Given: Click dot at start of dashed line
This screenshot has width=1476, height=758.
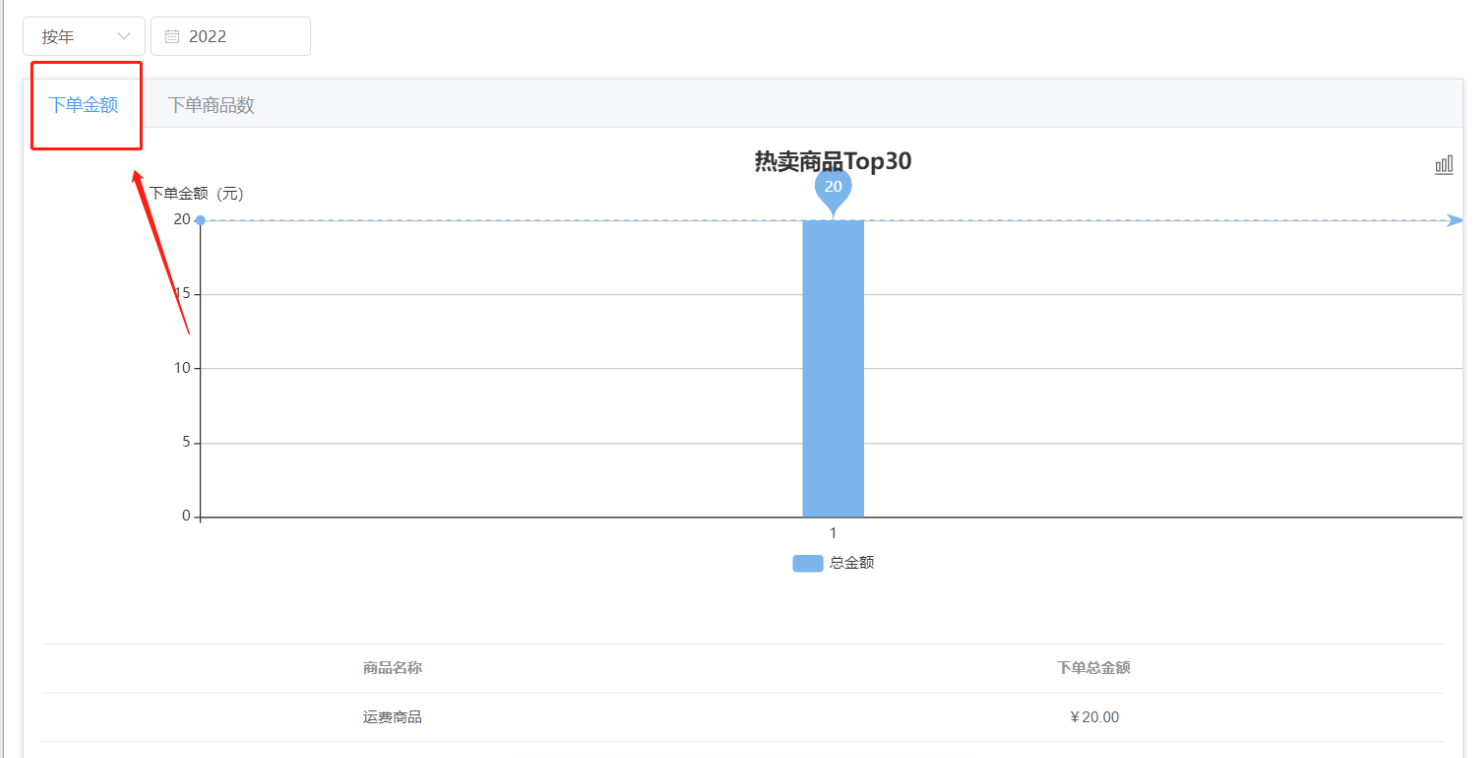Looking at the screenshot, I should click(x=200, y=220).
